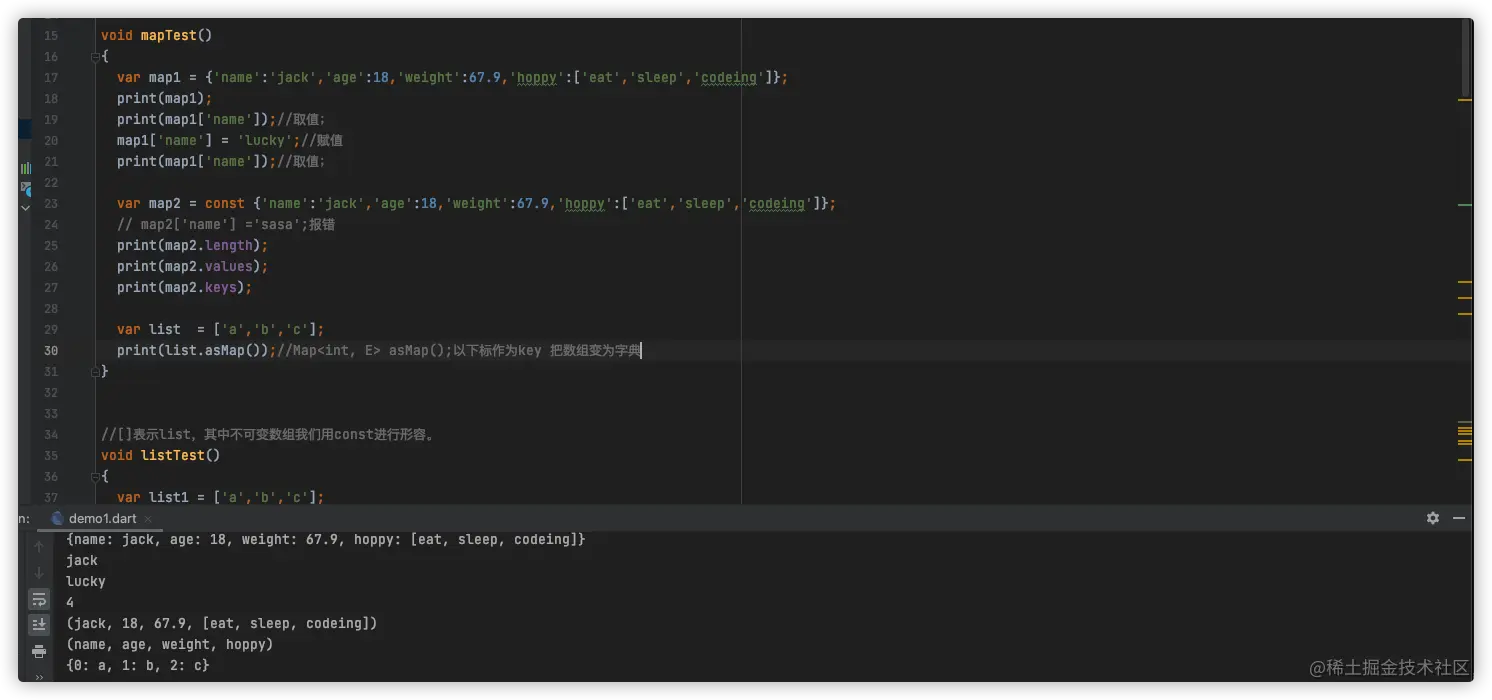Click the green bars icon in left strip
The width and height of the screenshot is (1492, 700).
(x=25, y=168)
